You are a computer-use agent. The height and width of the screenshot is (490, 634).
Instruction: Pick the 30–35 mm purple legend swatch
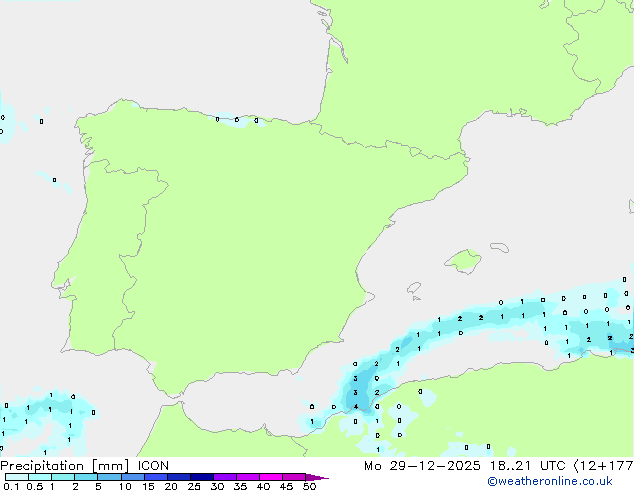pyautogui.click(x=225, y=477)
